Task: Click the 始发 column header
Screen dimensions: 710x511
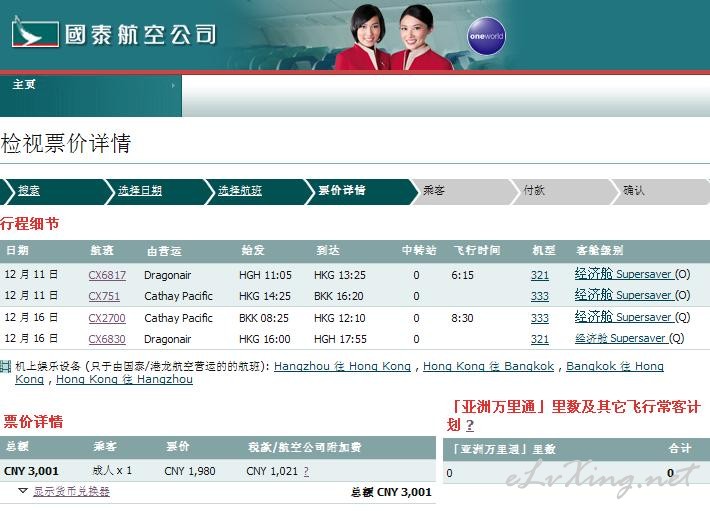Action: (x=253, y=250)
